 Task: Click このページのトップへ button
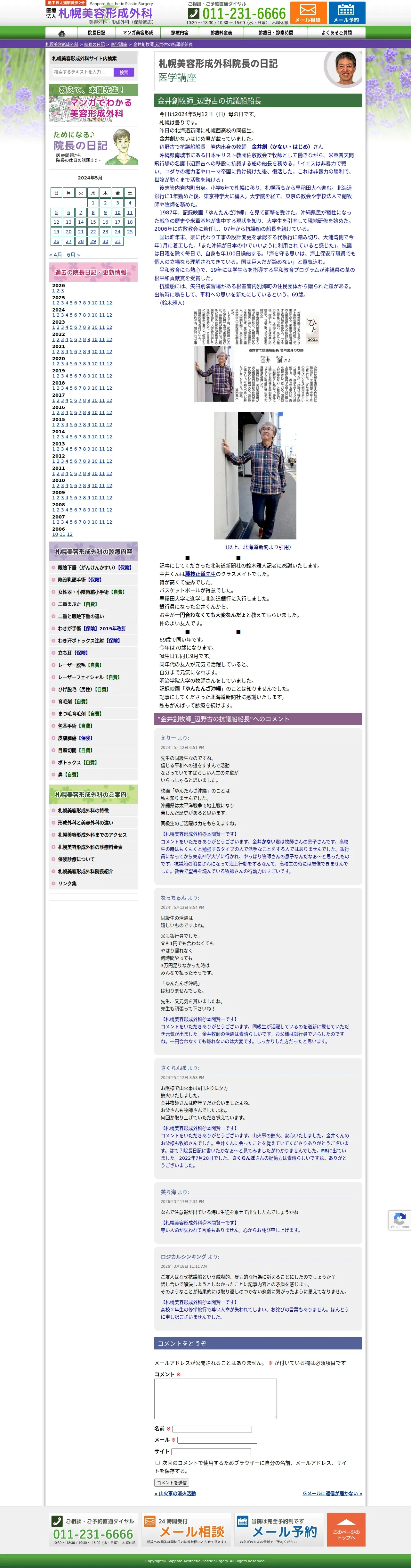tap(347, 1530)
